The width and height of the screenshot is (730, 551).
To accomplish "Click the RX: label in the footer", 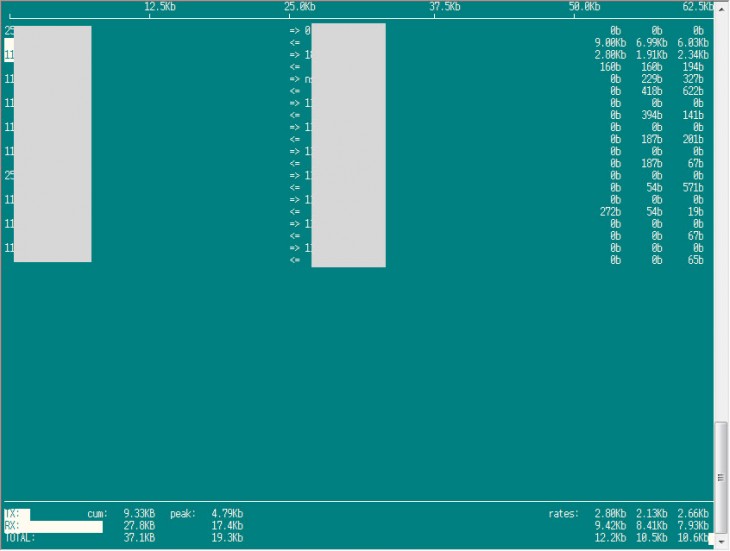I will pos(12,526).
